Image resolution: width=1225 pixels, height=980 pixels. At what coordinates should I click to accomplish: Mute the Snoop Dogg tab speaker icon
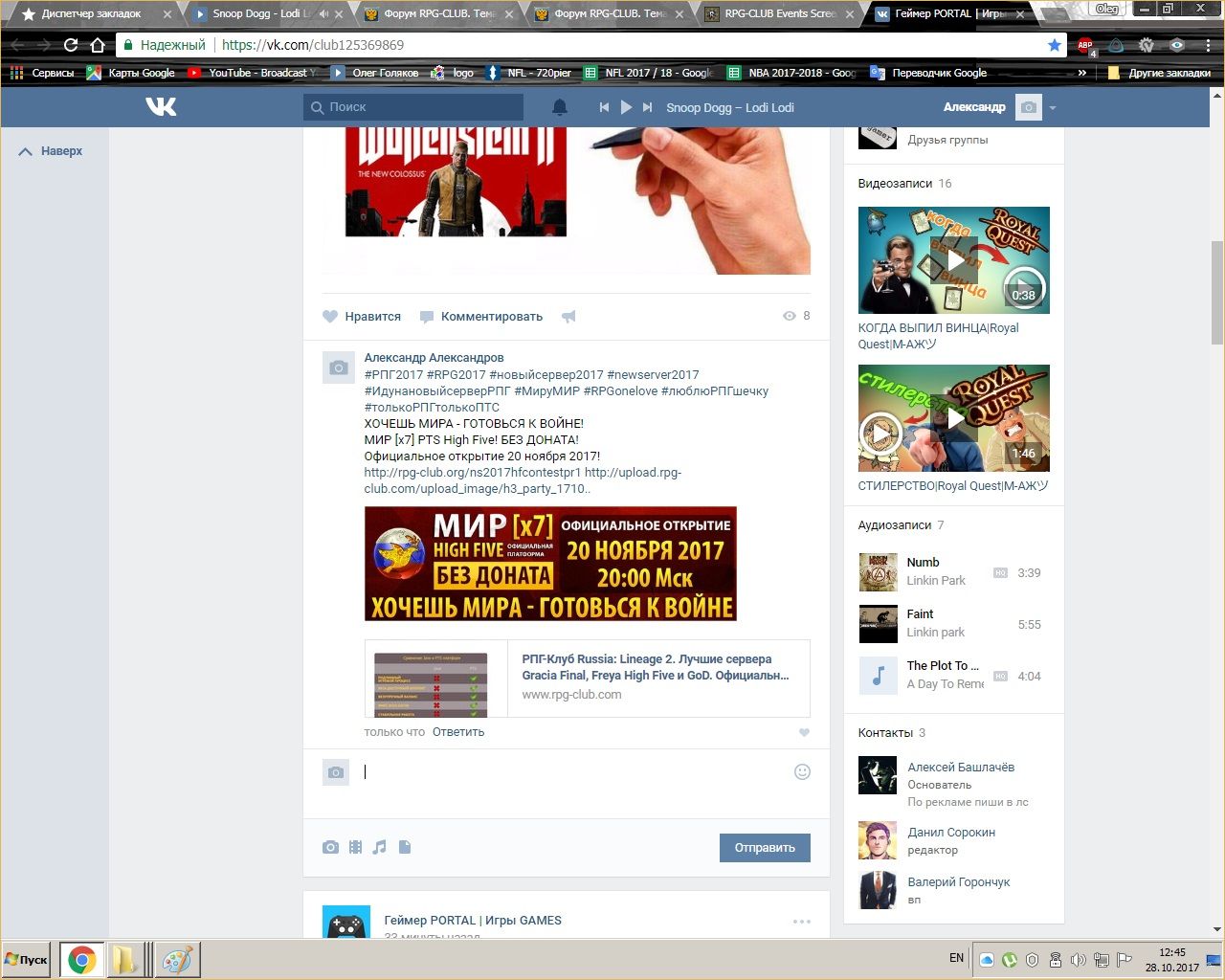[323, 14]
